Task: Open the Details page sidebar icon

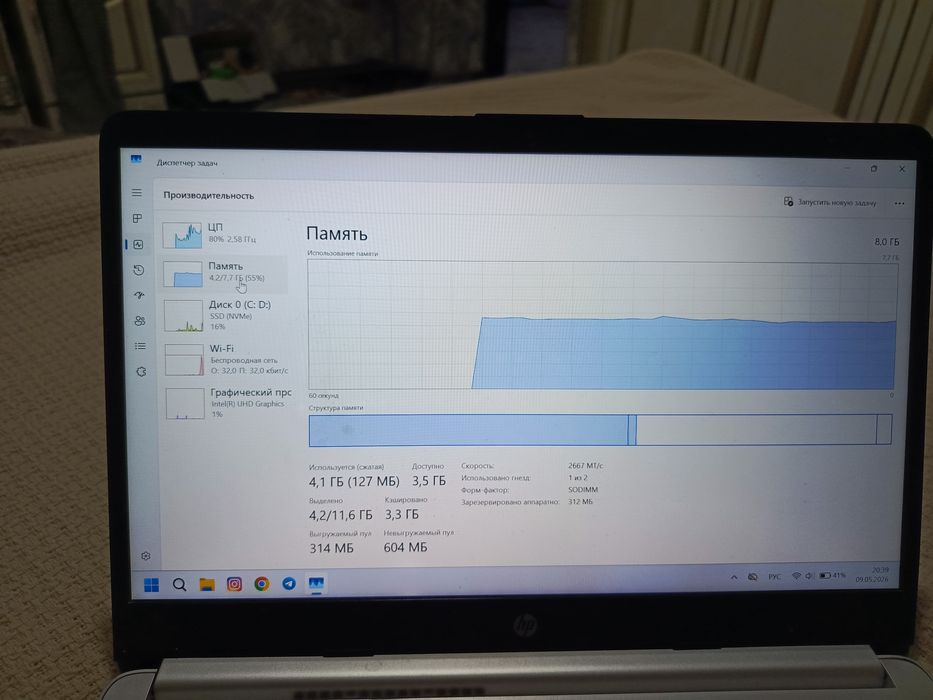Action: [x=140, y=346]
